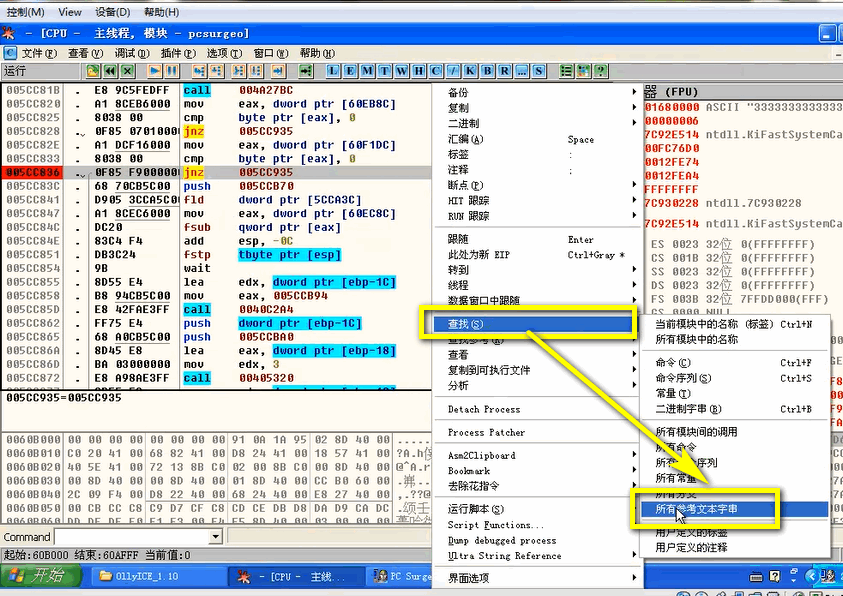Open Memory map with M button

coord(368,71)
